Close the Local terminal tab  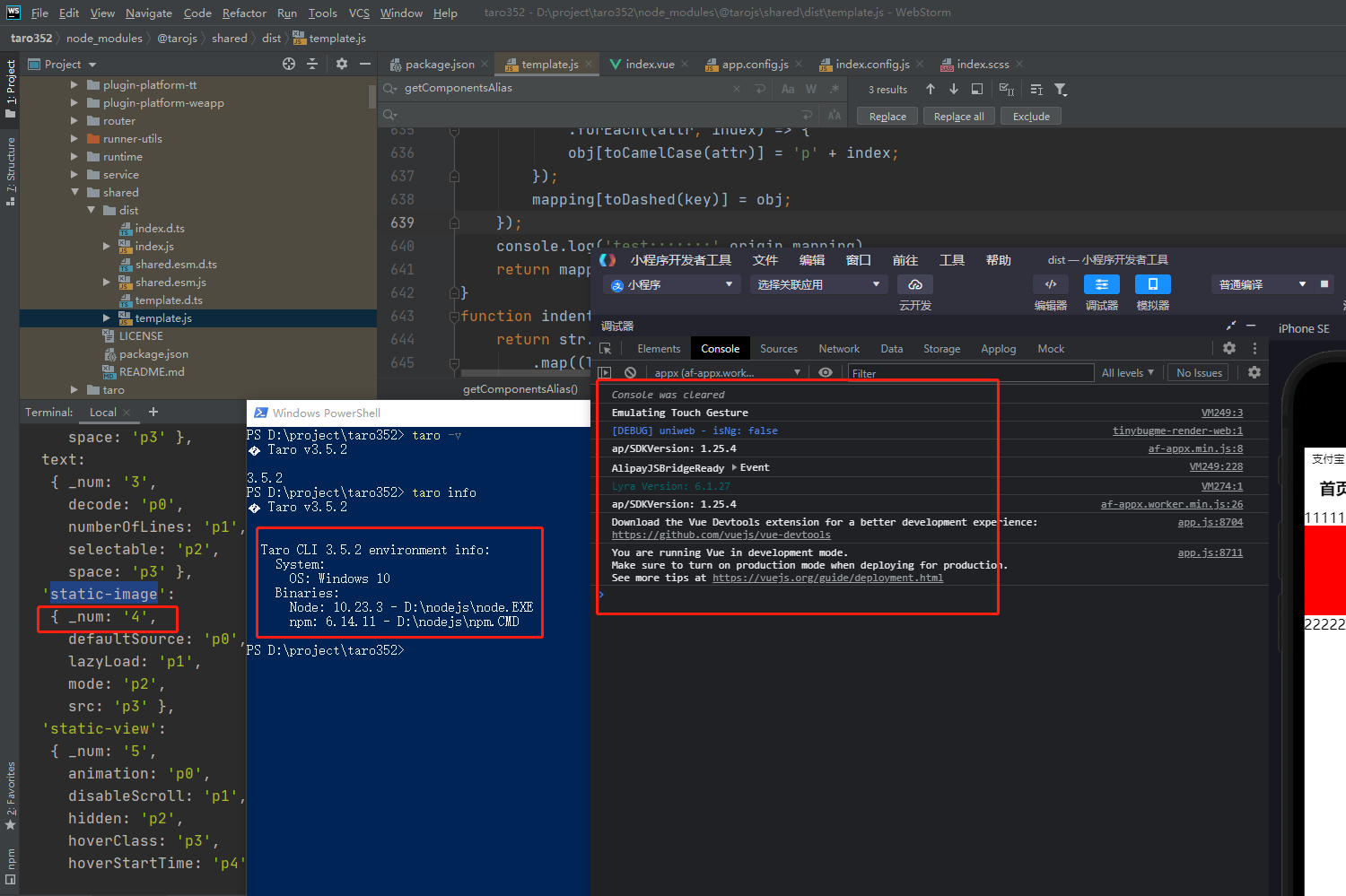point(127,413)
